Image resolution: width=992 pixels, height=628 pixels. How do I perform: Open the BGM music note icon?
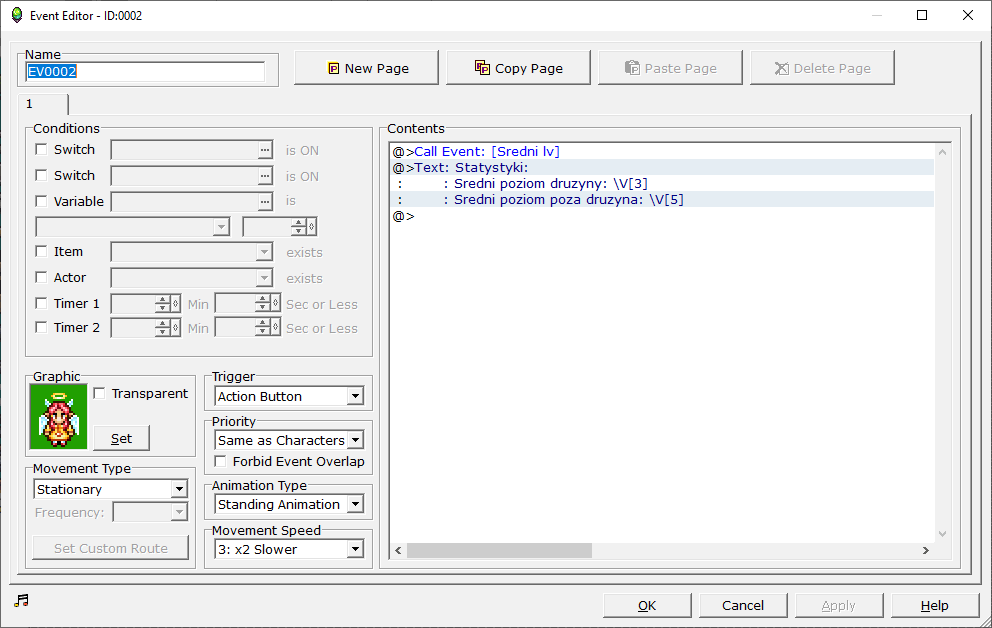pos(22,600)
